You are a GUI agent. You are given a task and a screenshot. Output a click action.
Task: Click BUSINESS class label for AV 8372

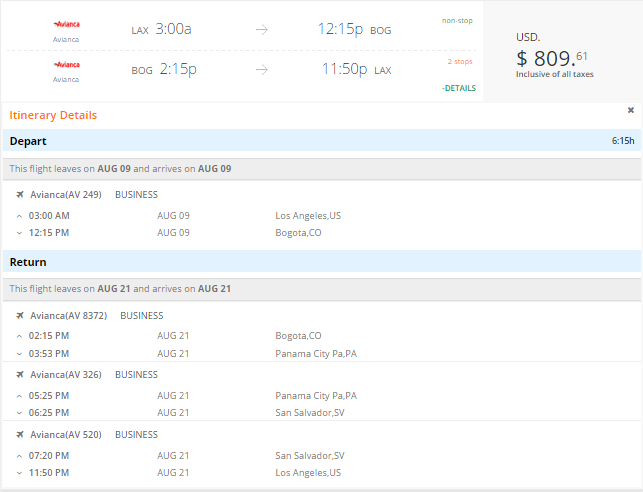141,315
